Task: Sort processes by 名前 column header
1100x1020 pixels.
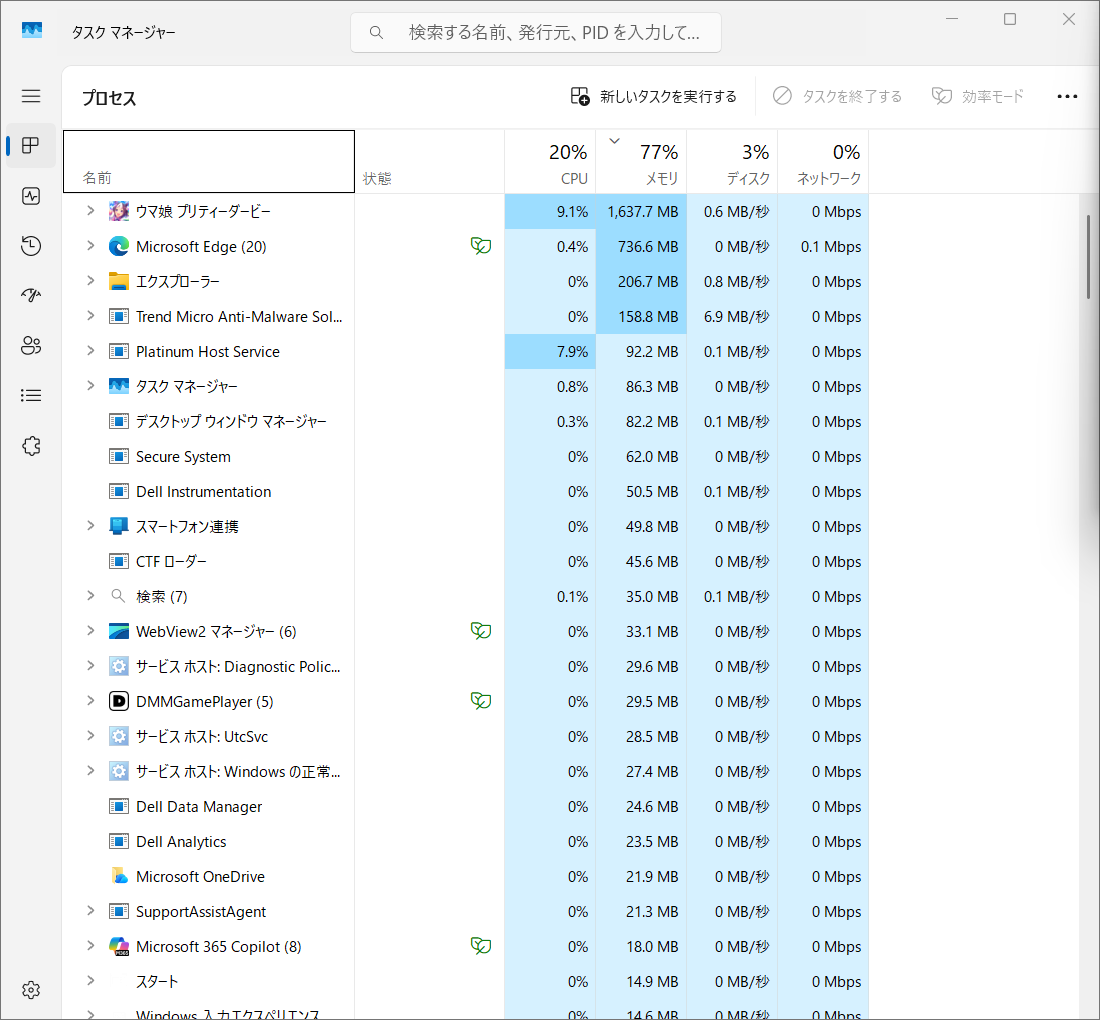Action: tap(209, 161)
